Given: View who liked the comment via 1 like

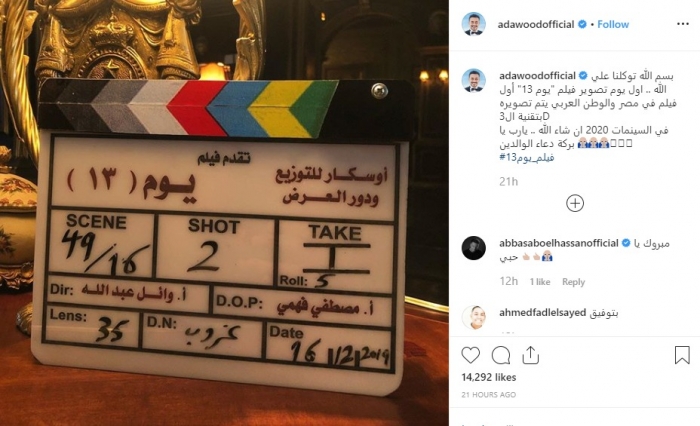Looking at the screenshot, I should tap(540, 282).
